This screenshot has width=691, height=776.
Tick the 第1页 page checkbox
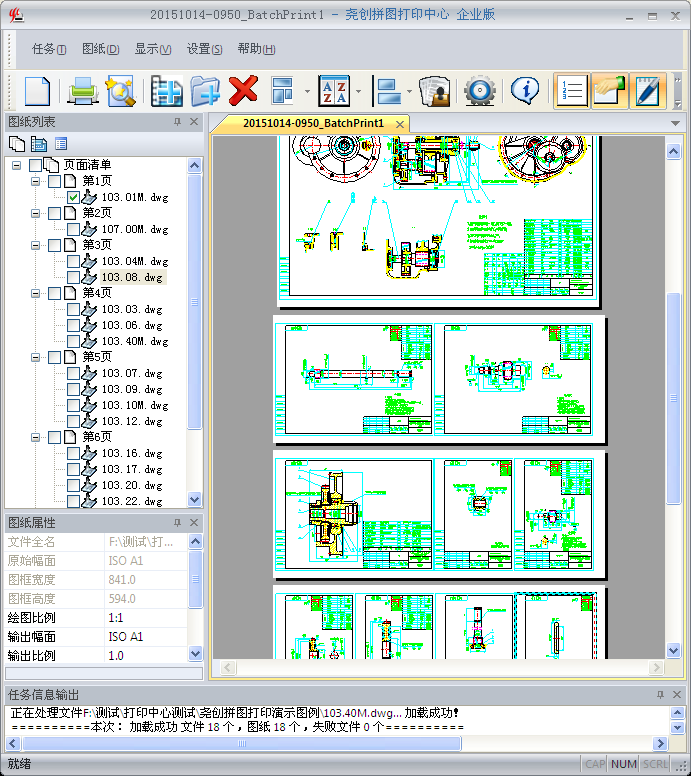(54, 182)
